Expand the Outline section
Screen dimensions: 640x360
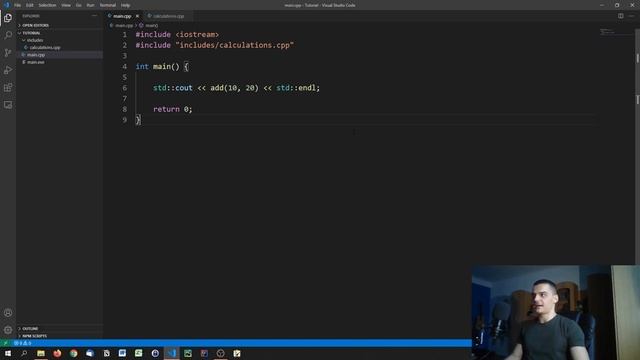point(30,329)
